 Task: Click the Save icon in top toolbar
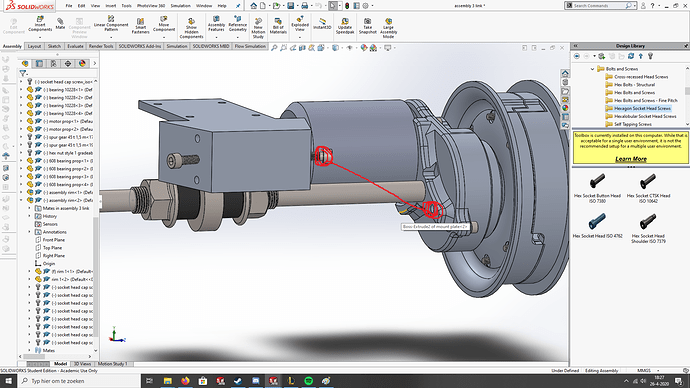tap(290, 6)
